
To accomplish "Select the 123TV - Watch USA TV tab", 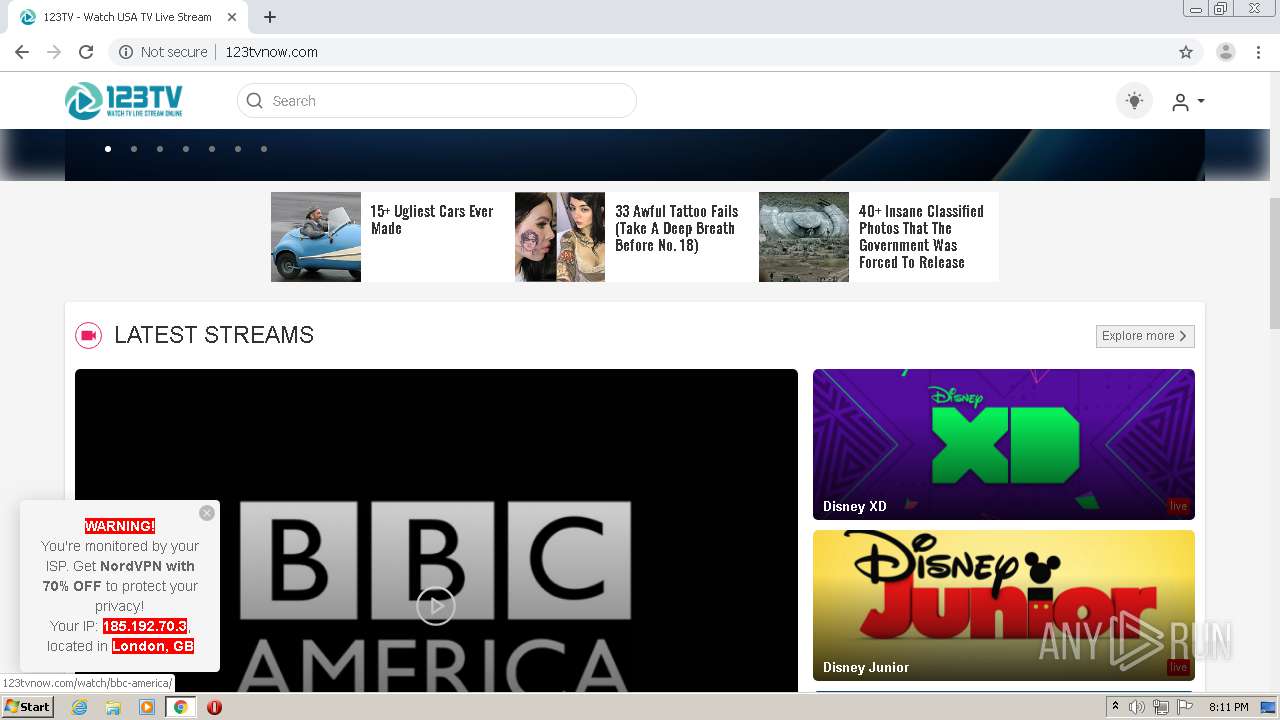I will pyautogui.click(x=129, y=17).
